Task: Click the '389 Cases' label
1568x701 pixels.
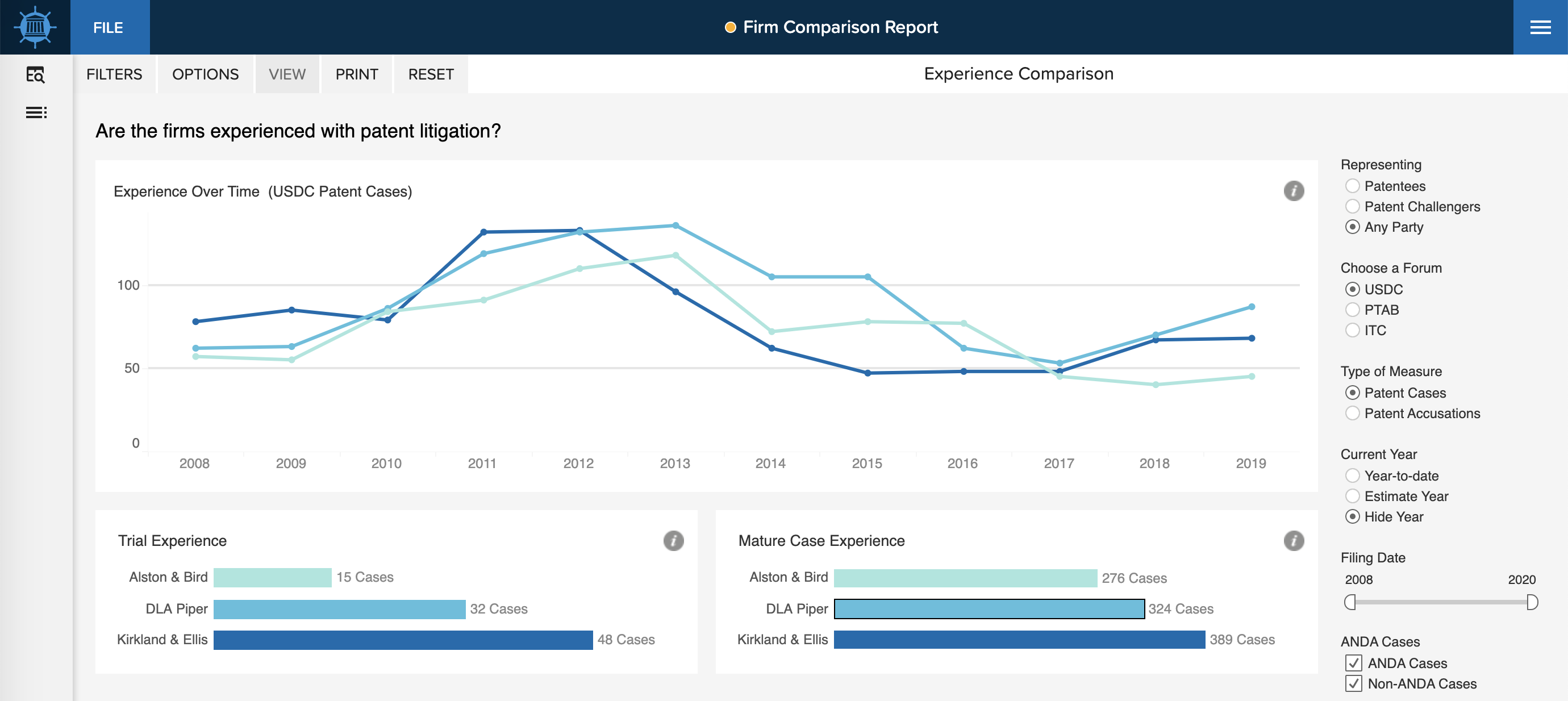Action: click(1242, 640)
